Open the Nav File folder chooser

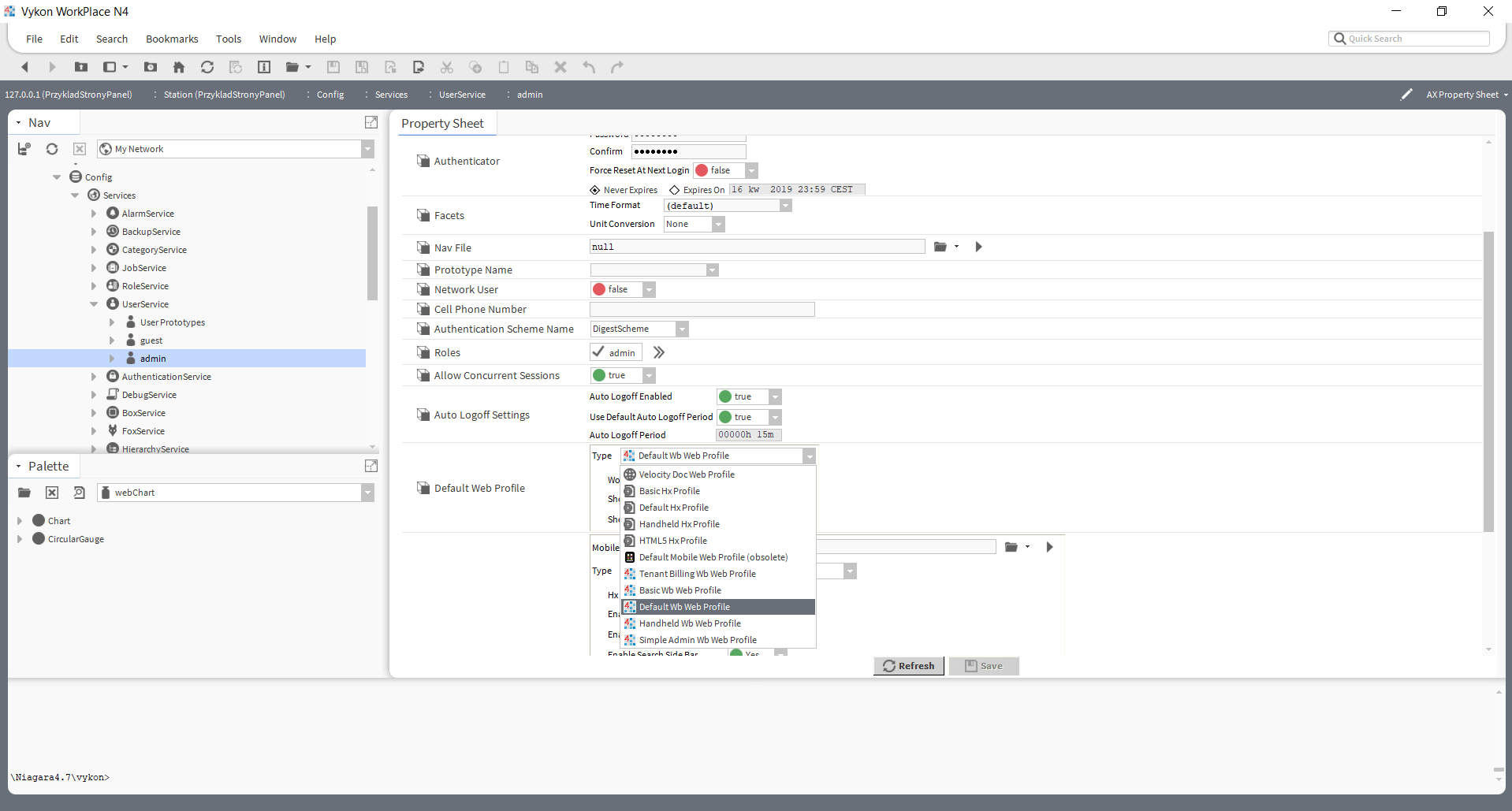940,247
